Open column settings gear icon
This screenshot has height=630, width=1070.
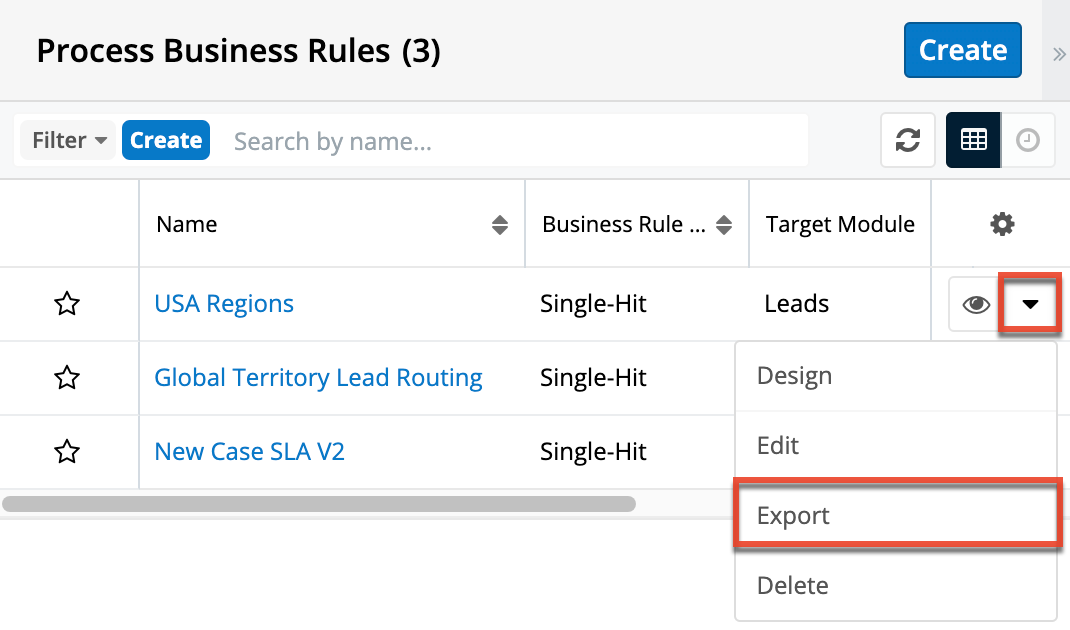pos(1001,225)
